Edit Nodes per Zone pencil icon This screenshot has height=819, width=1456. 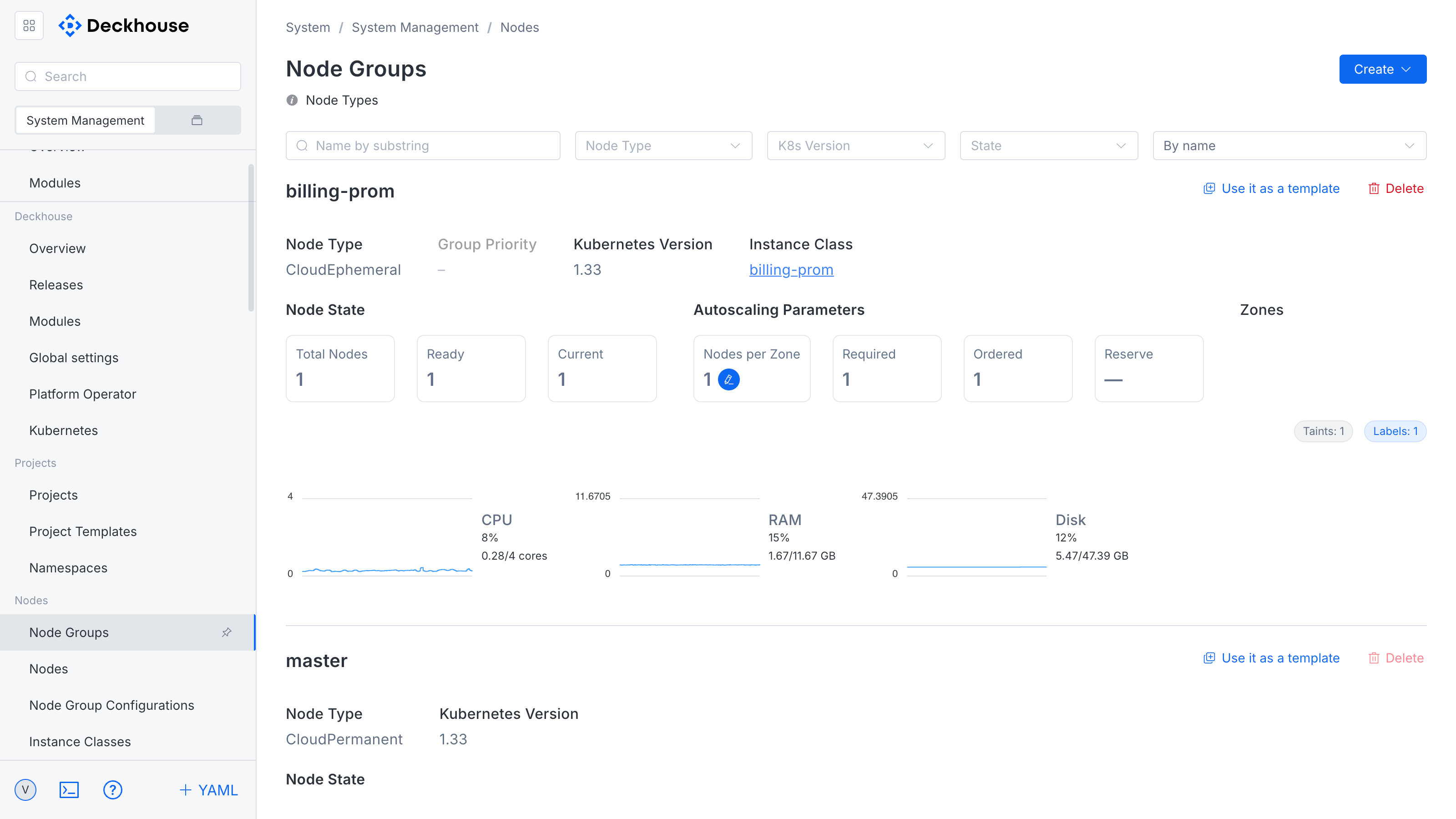728,379
